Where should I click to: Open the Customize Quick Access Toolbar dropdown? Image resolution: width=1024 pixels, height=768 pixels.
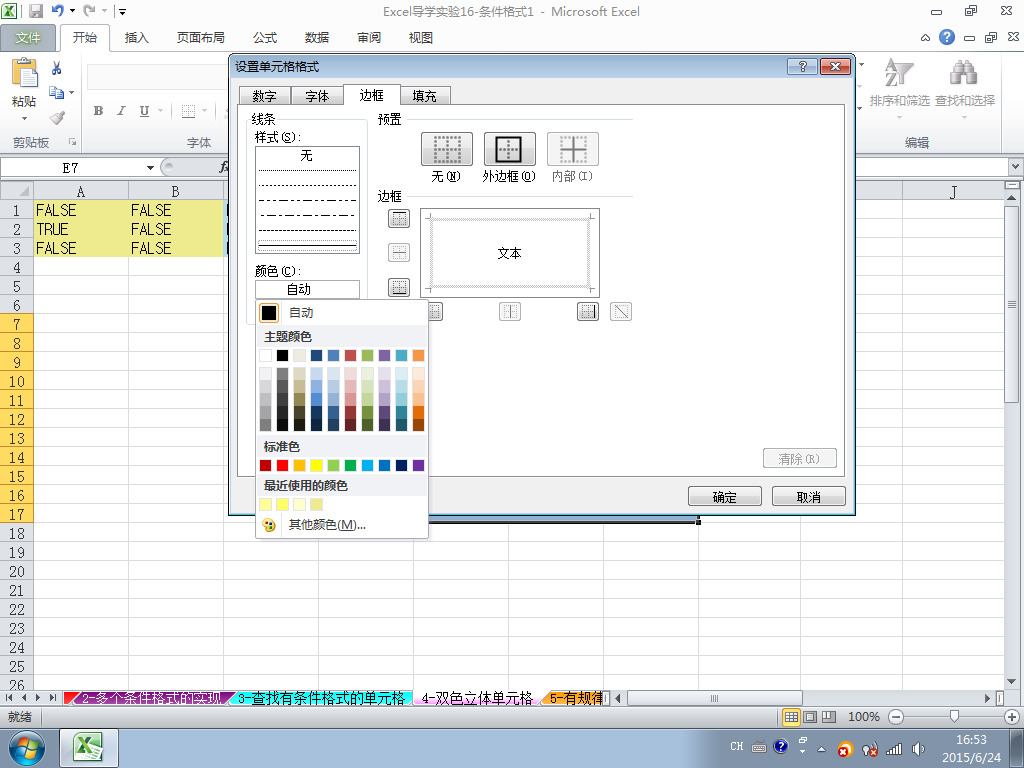pos(122,11)
